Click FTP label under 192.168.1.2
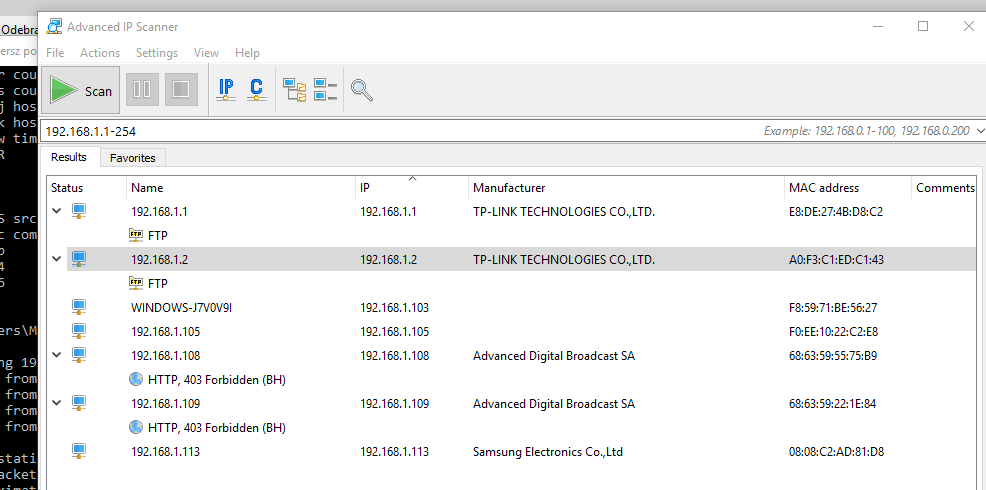 158,284
